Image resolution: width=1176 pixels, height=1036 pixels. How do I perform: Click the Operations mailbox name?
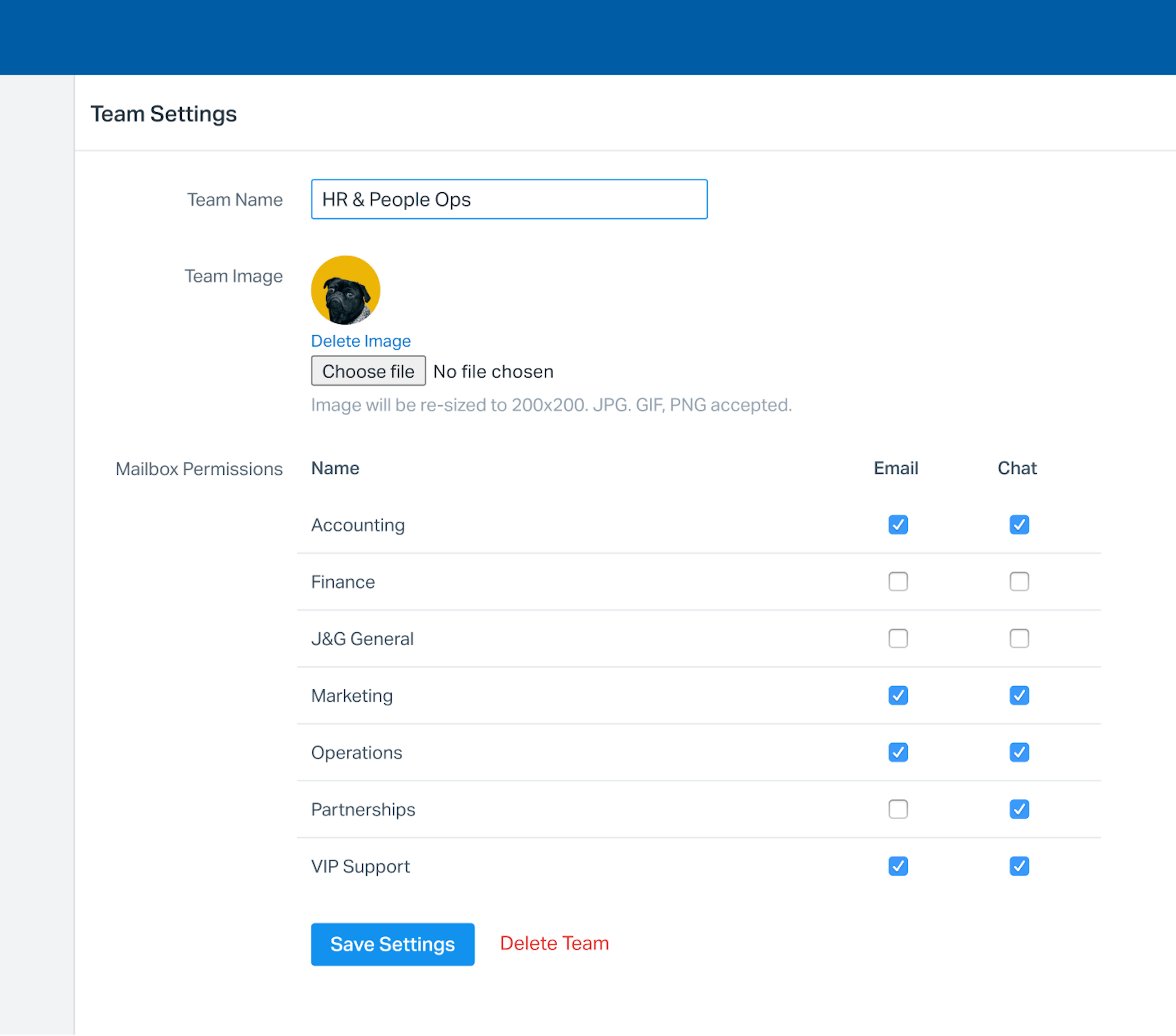357,753
